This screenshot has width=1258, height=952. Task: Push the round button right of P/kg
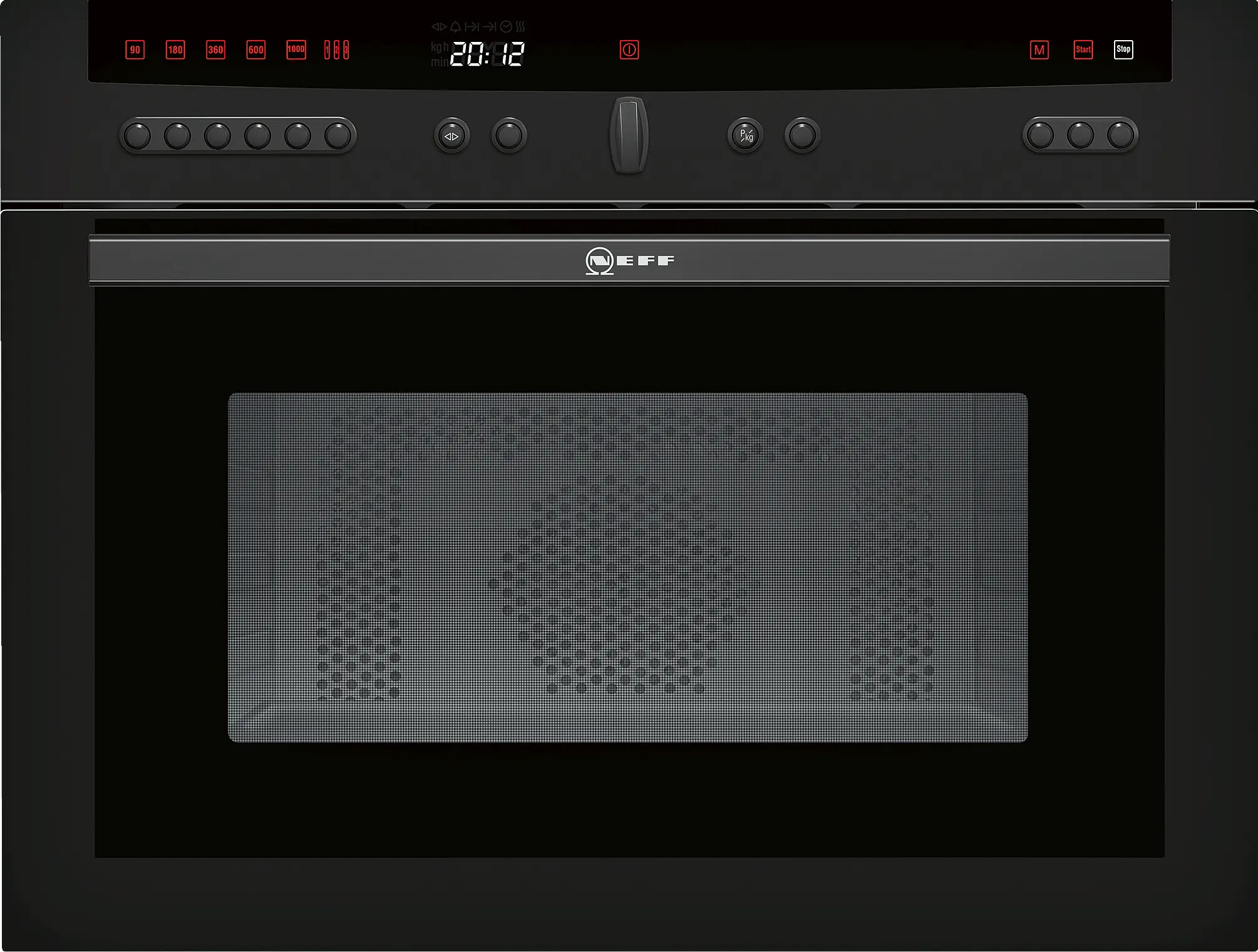click(x=802, y=135)
